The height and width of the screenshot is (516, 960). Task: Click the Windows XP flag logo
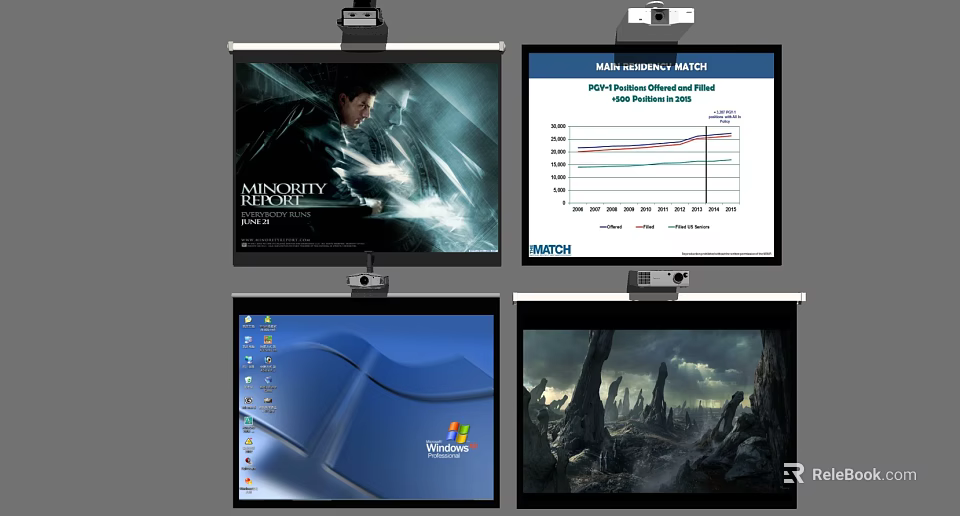point(458,432)
